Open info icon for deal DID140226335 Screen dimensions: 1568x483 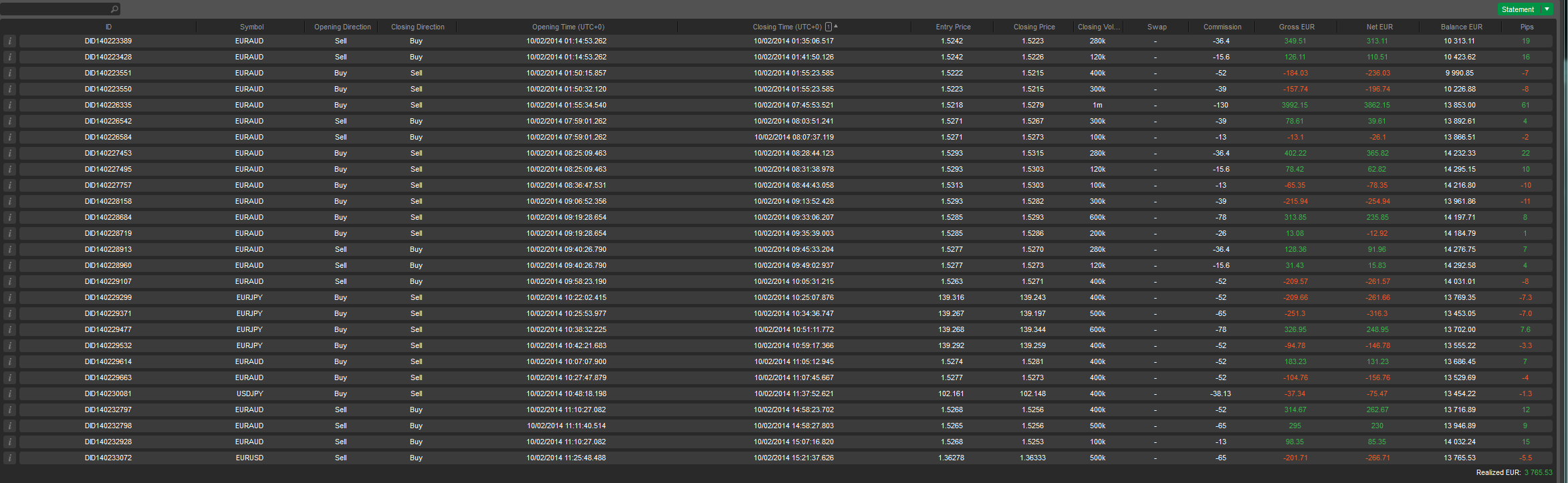click(10, 106)
